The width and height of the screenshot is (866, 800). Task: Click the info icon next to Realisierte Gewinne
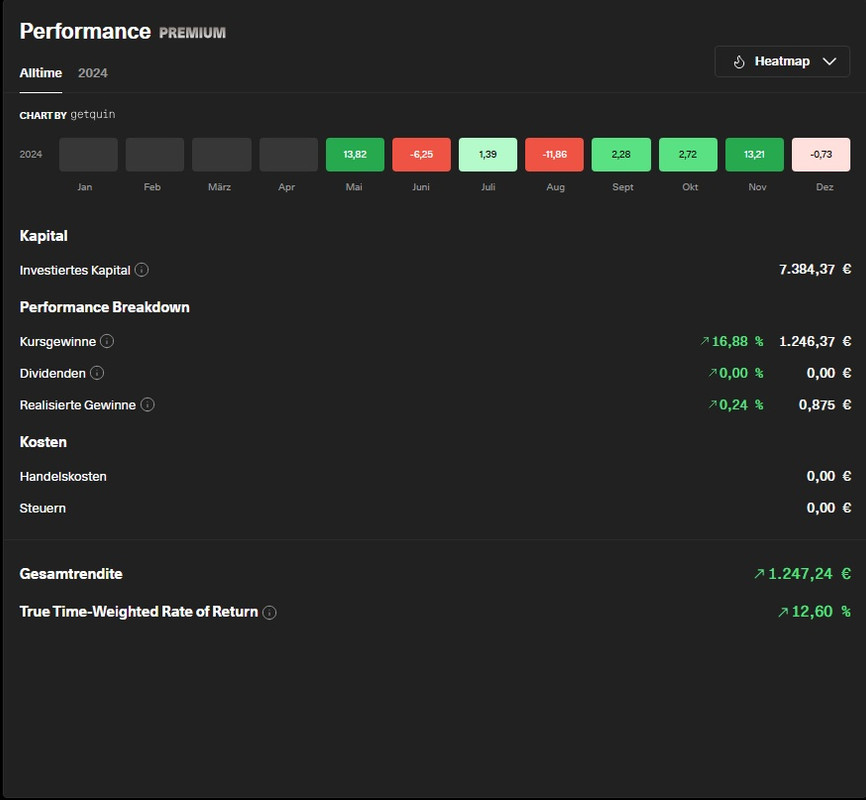(147, 404)
